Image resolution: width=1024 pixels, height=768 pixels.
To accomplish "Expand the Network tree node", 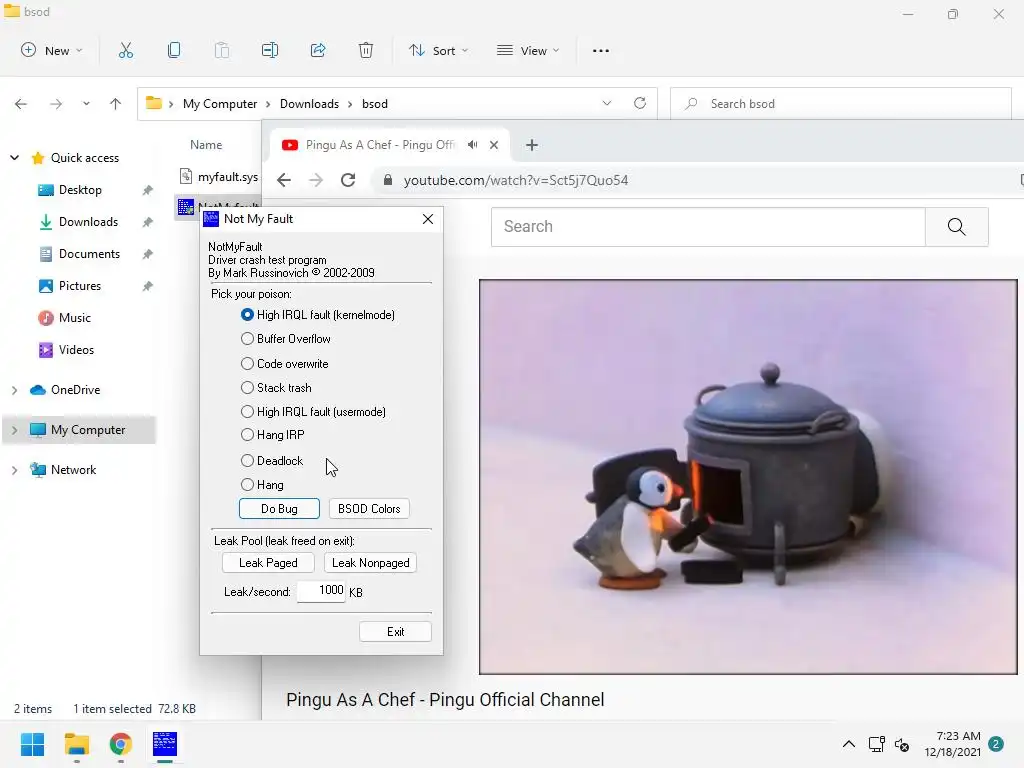I will pos(14,470).
